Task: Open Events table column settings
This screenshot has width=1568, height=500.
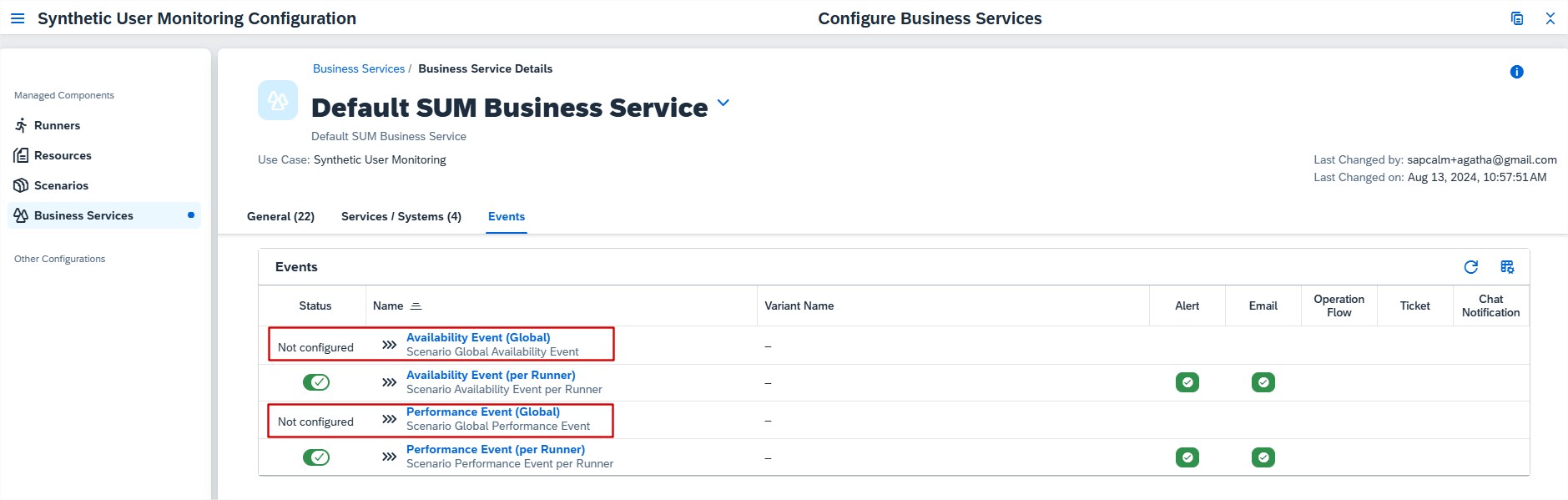Action: tap(1507, 267)
